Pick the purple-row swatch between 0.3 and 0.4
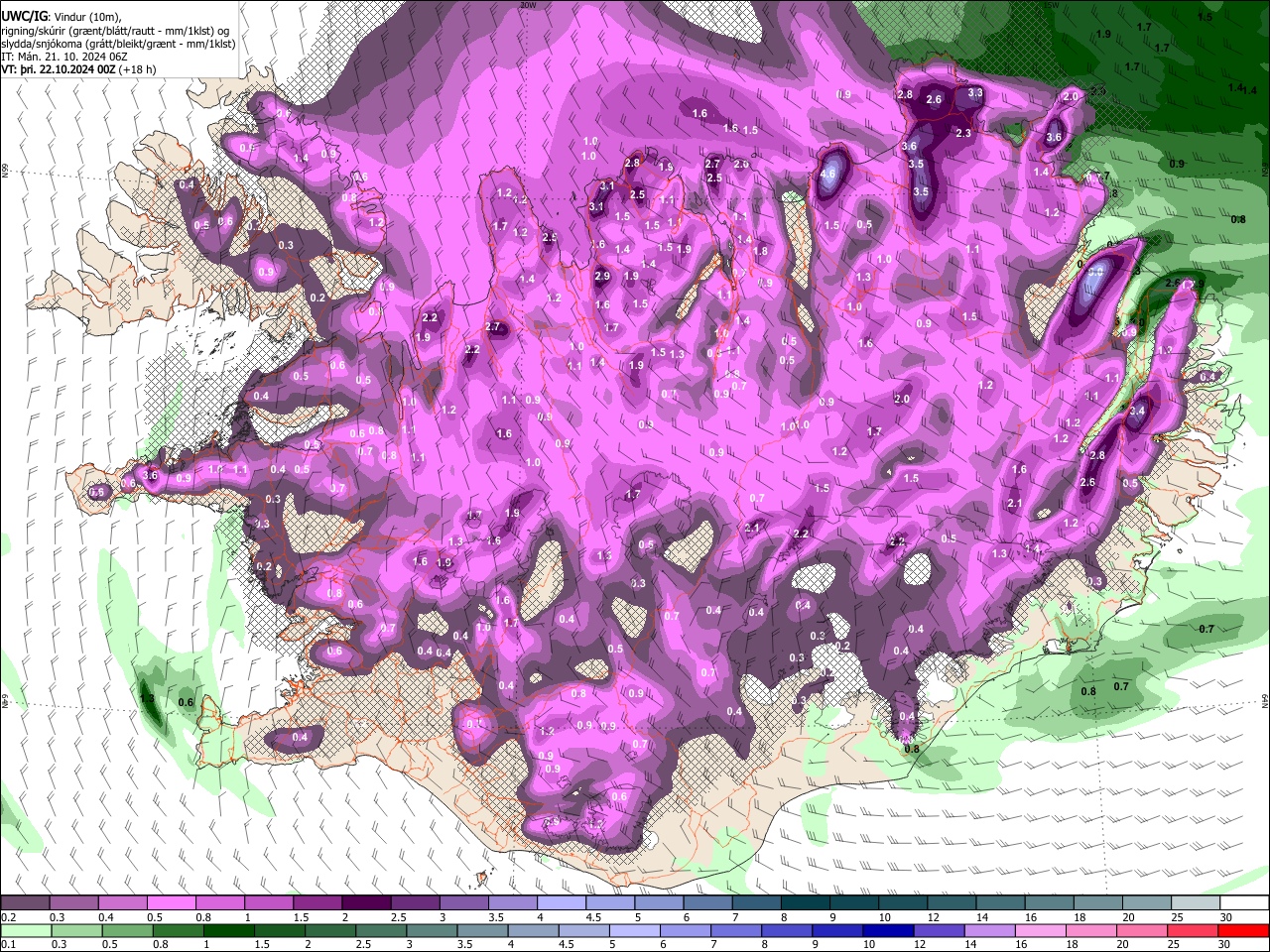This screenshot has width=1270, height=952. tap(73, 903)
